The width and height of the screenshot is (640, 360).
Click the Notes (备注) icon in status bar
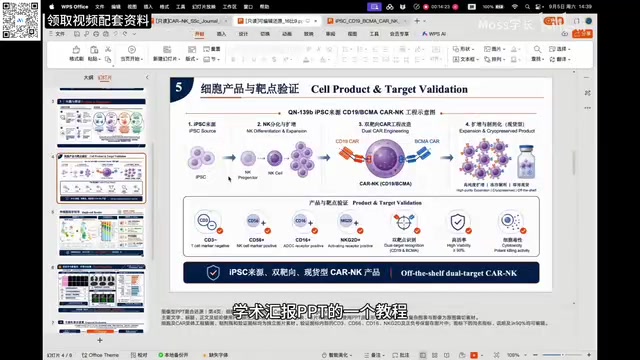tap(367, 355)
